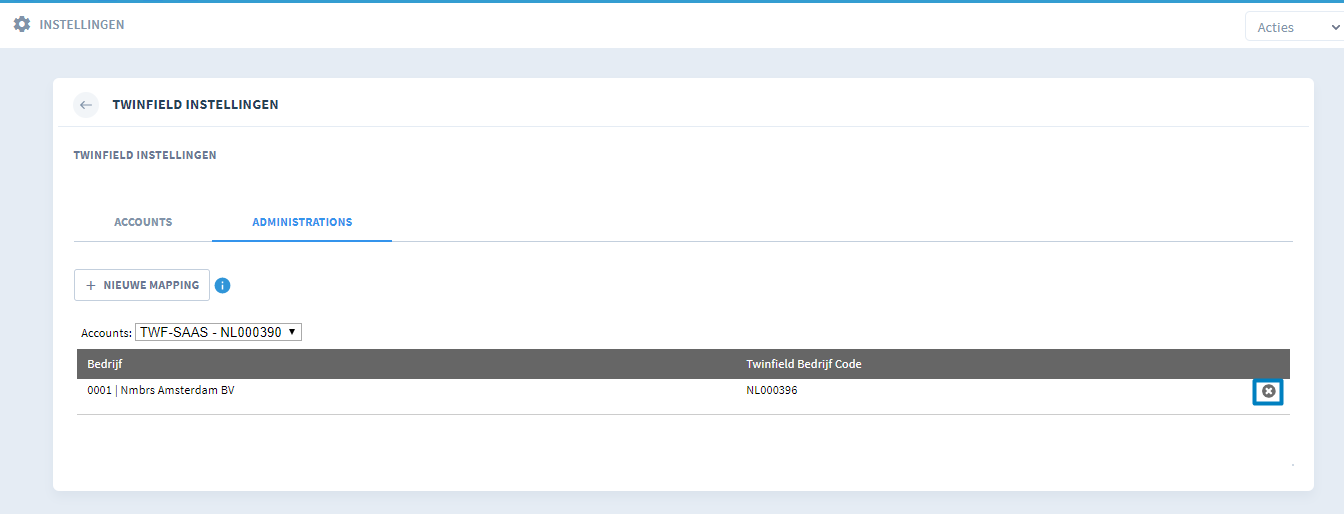The height and width of the screenshot is (514, 1344).
Task: Click the plus icon for new mapping
Action: point(91,286)
